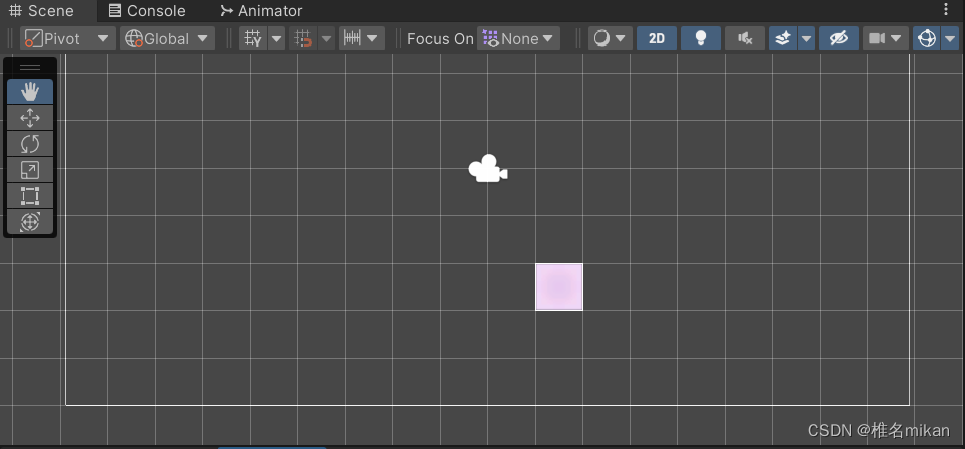Toggle grid visibility icon
The image size is (965, 449).
pos(253,38)
